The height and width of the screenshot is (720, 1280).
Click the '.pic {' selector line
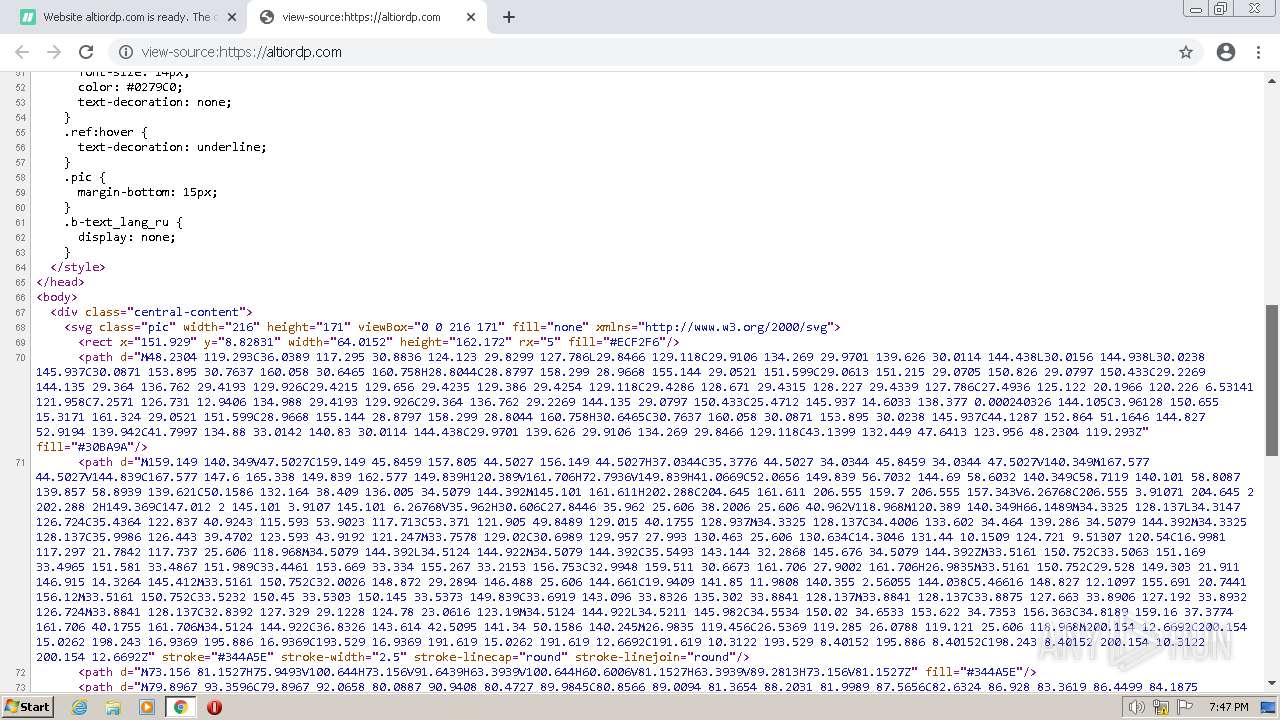[85, 177]
